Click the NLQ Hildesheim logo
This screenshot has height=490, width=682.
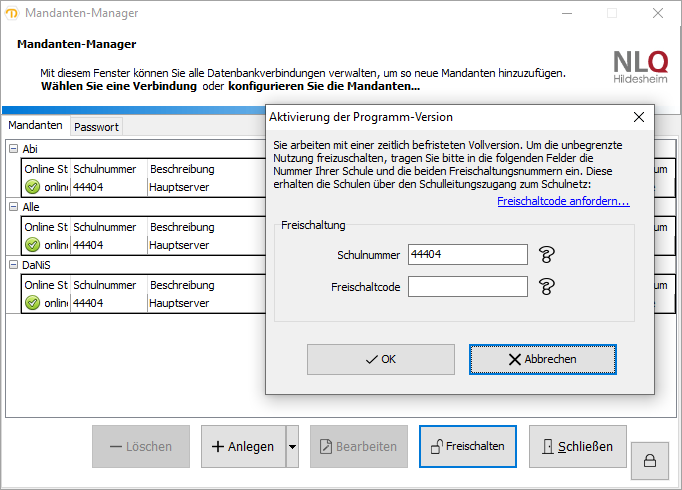tap(640, 66)
